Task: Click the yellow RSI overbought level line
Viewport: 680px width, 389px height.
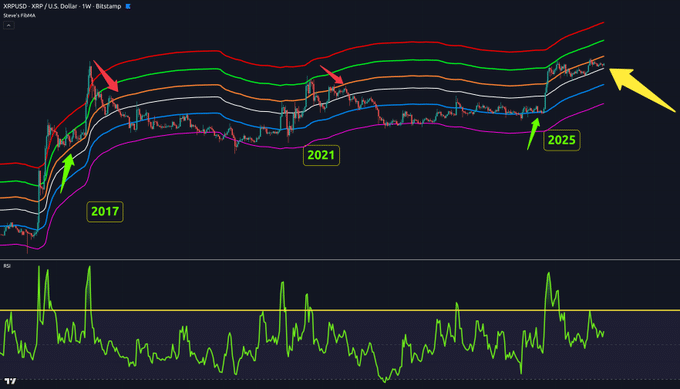Action: click(340, 310)
